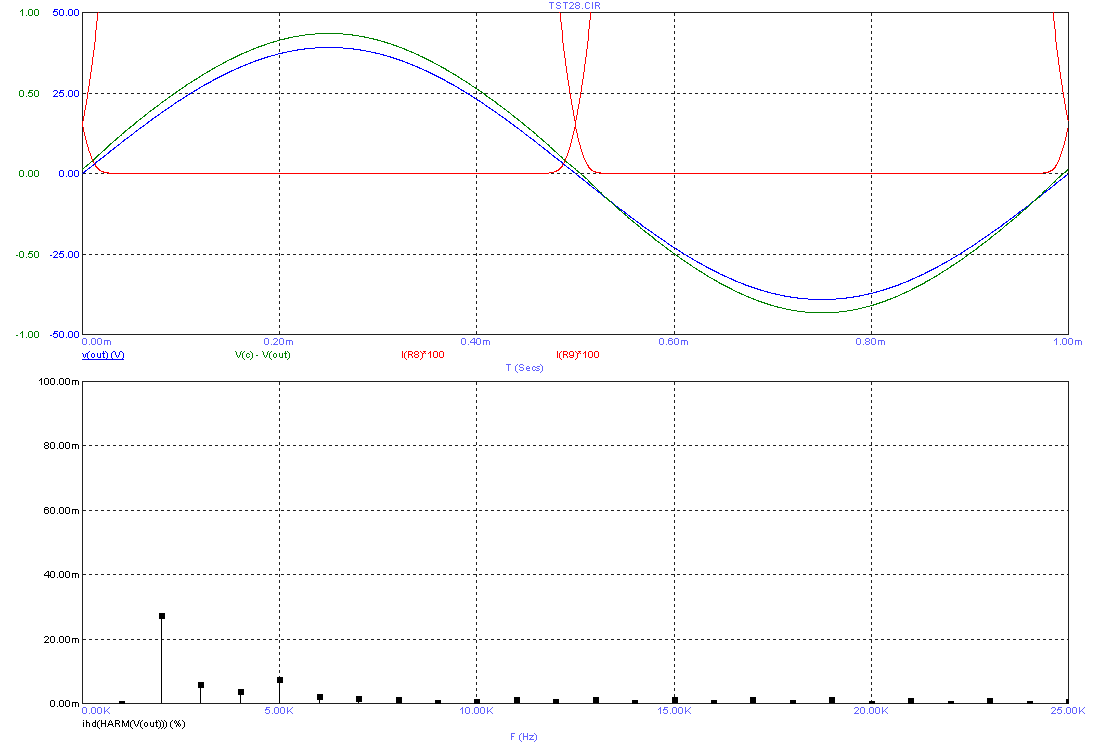Click the T (Secs) axis title
This screenshot has height=746, width=1093.
524,367
